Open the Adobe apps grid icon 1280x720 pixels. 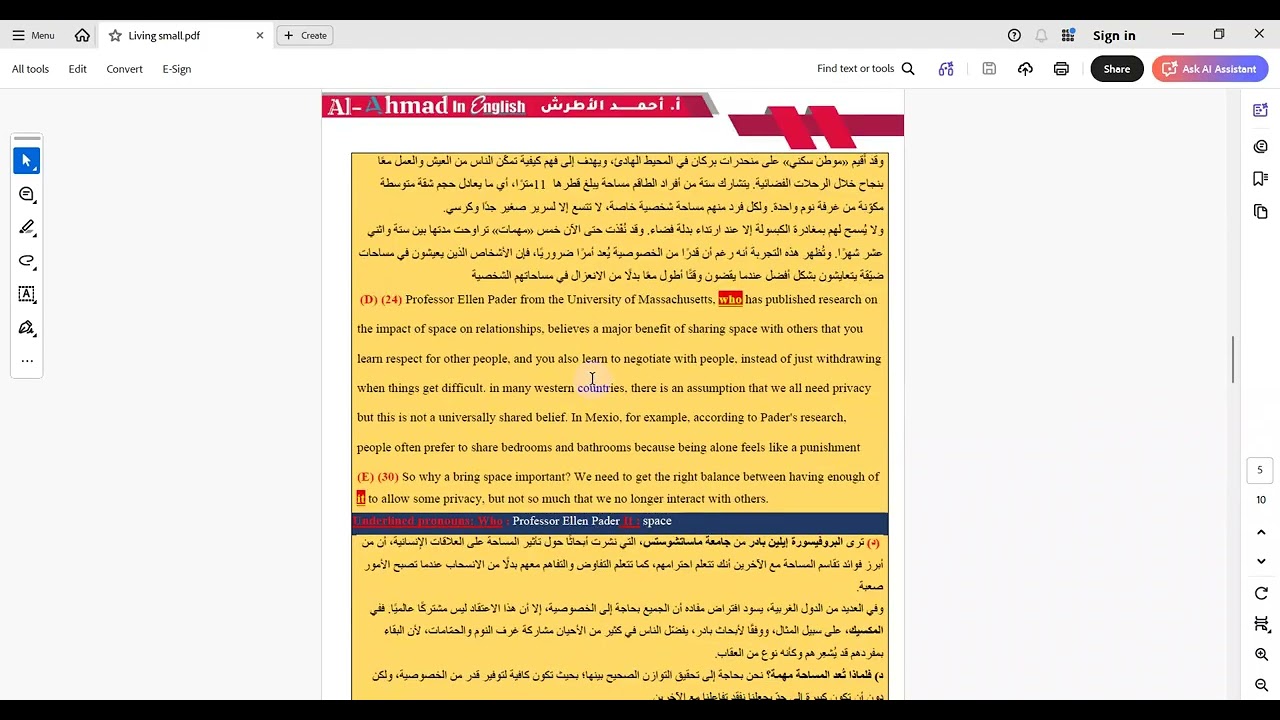(1068, 35)
